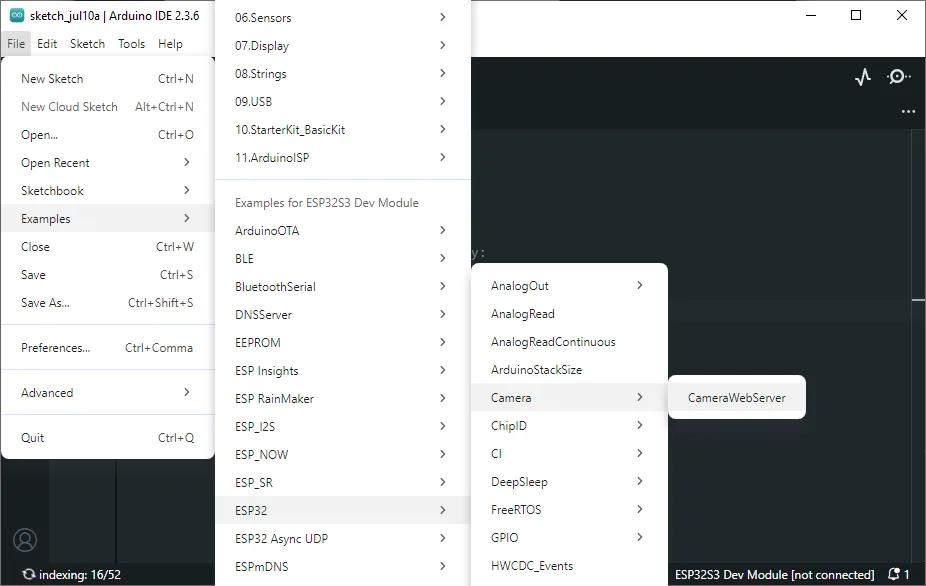Open ArduinoStackSize example
Viewport: 926px width, 586px height.
coord(569,370)
